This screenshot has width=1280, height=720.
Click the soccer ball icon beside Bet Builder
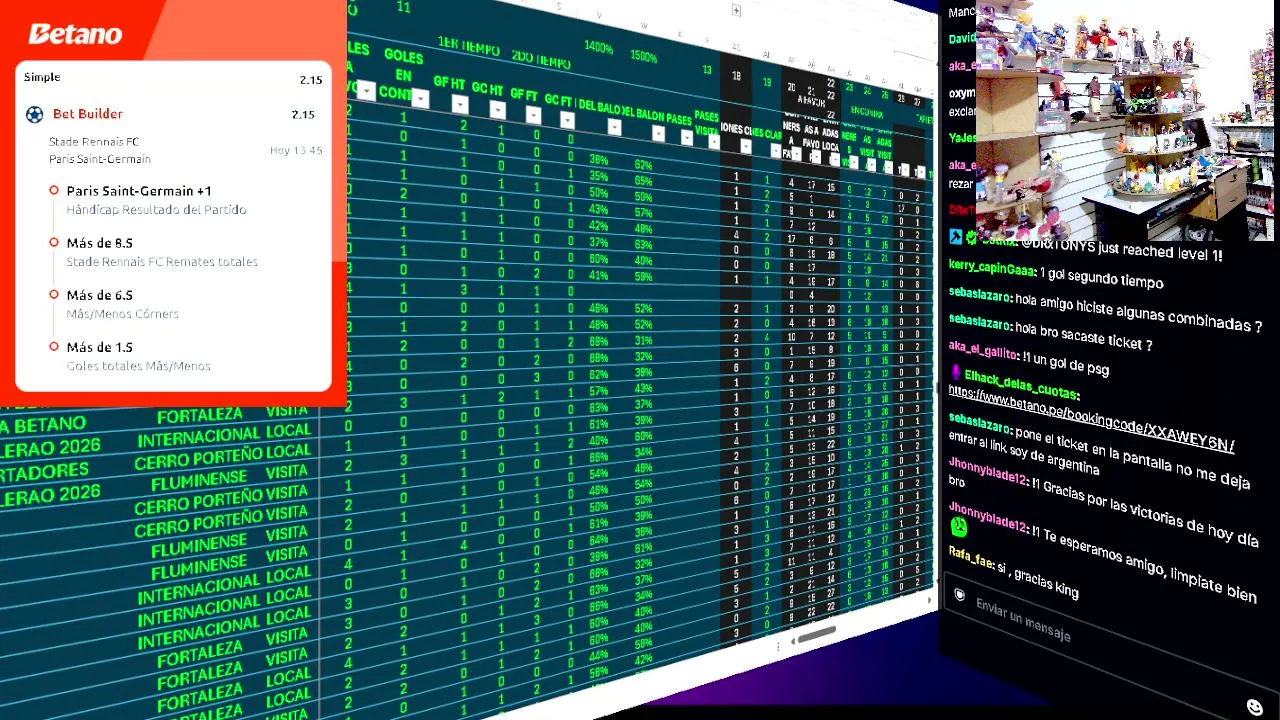coord(35,114)
